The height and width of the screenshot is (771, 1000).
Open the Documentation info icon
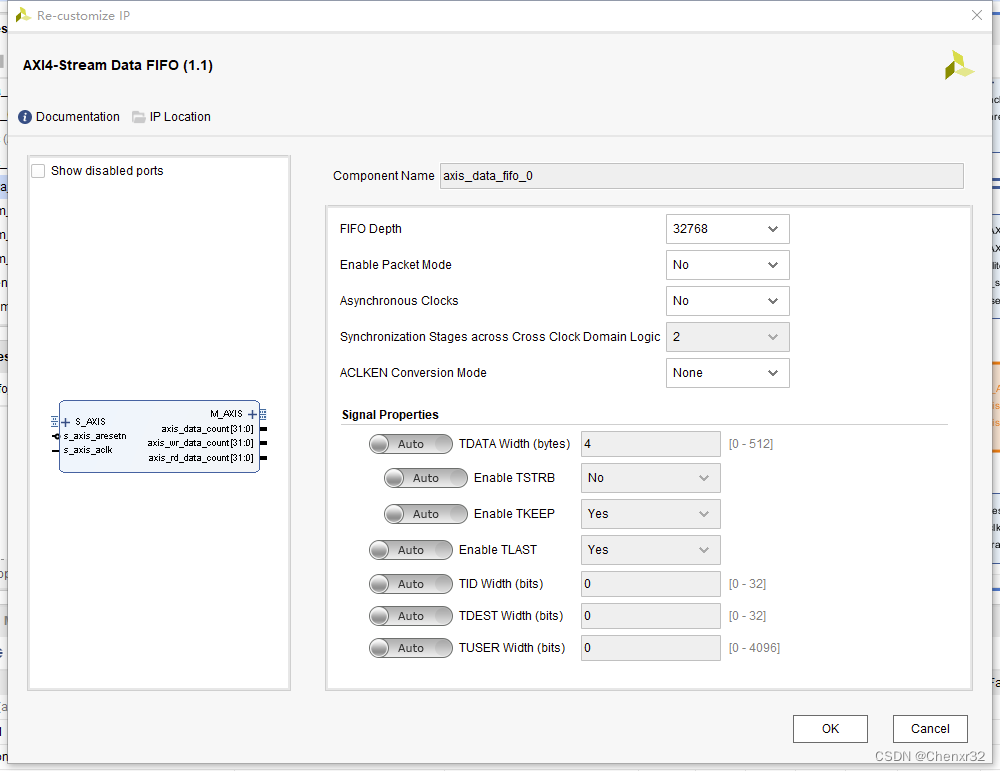(25, 117)
